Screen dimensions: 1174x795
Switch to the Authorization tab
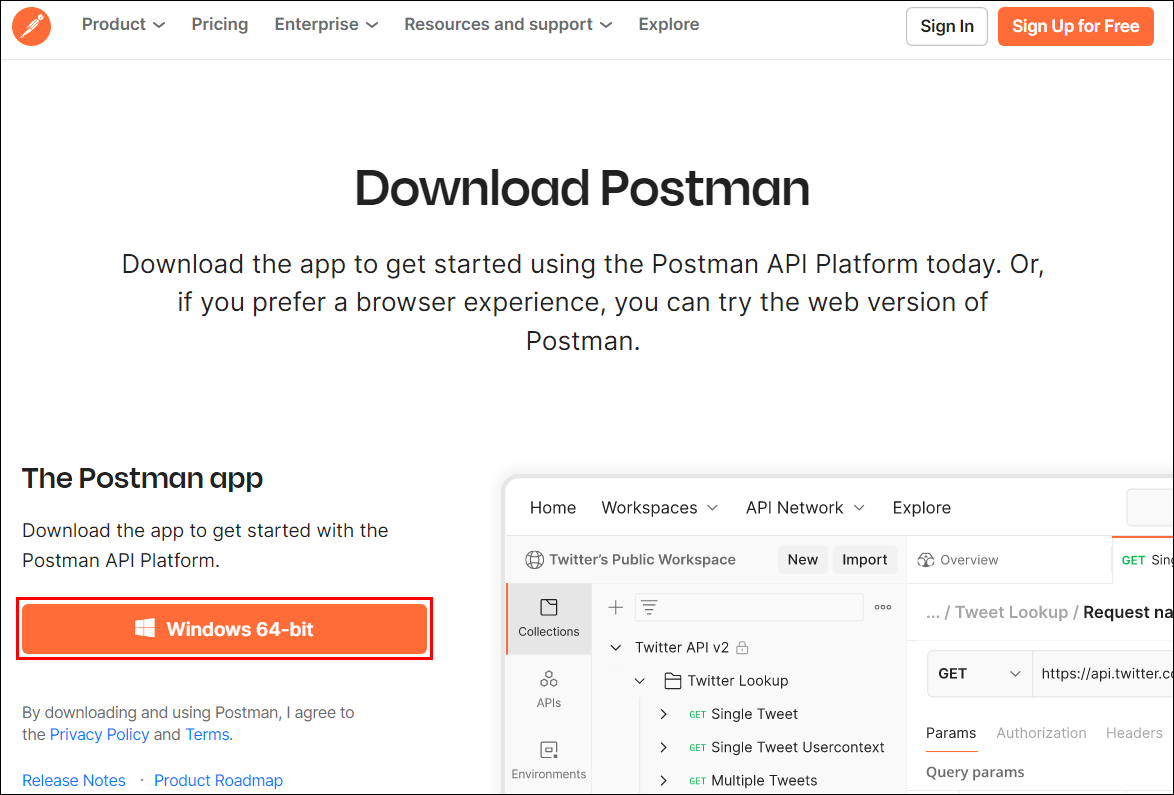click(x=1041, y=733)
